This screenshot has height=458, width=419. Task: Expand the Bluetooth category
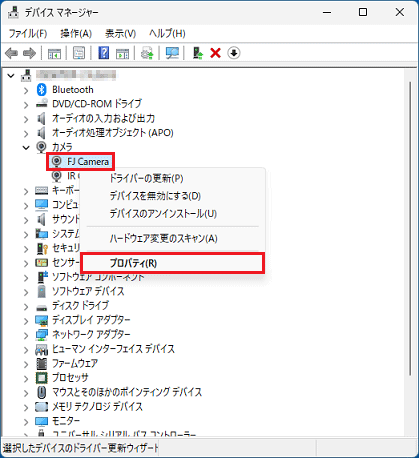(26, 90)
